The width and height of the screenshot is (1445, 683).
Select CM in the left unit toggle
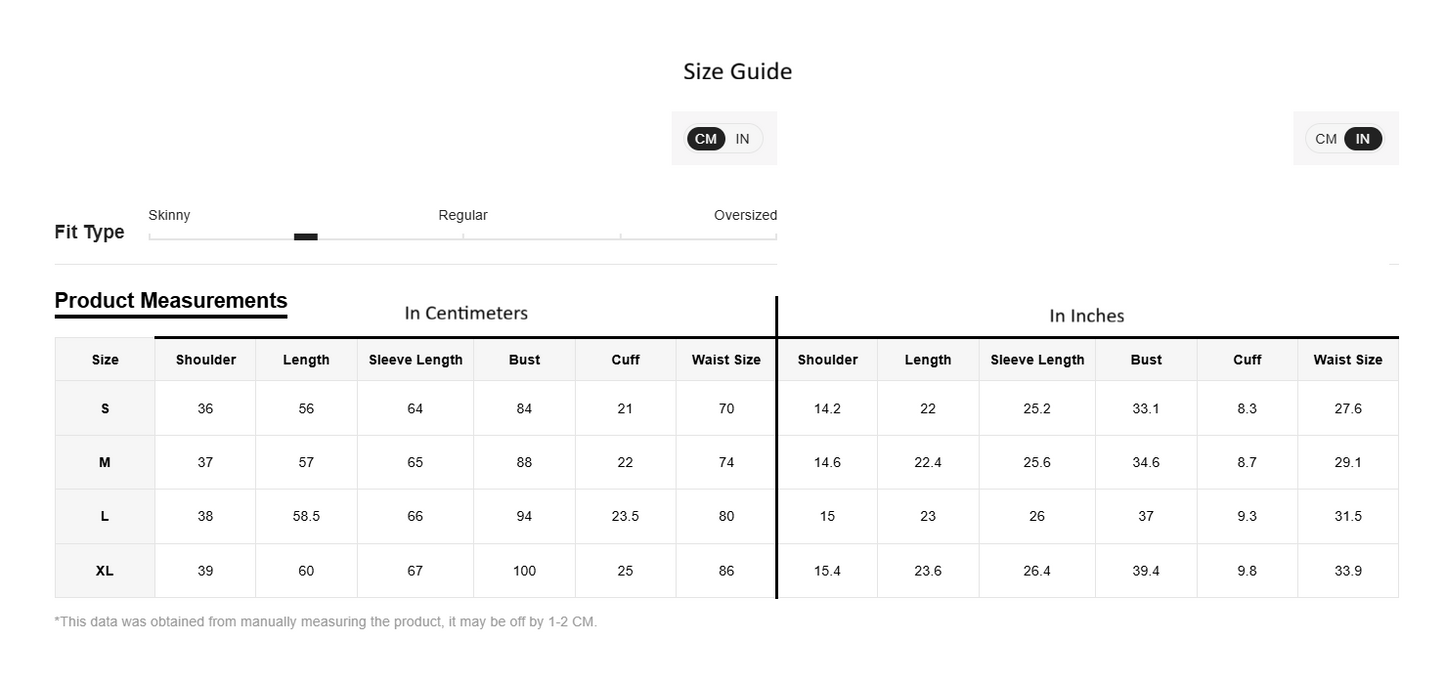pyautogui.click(x=706, y=139)
